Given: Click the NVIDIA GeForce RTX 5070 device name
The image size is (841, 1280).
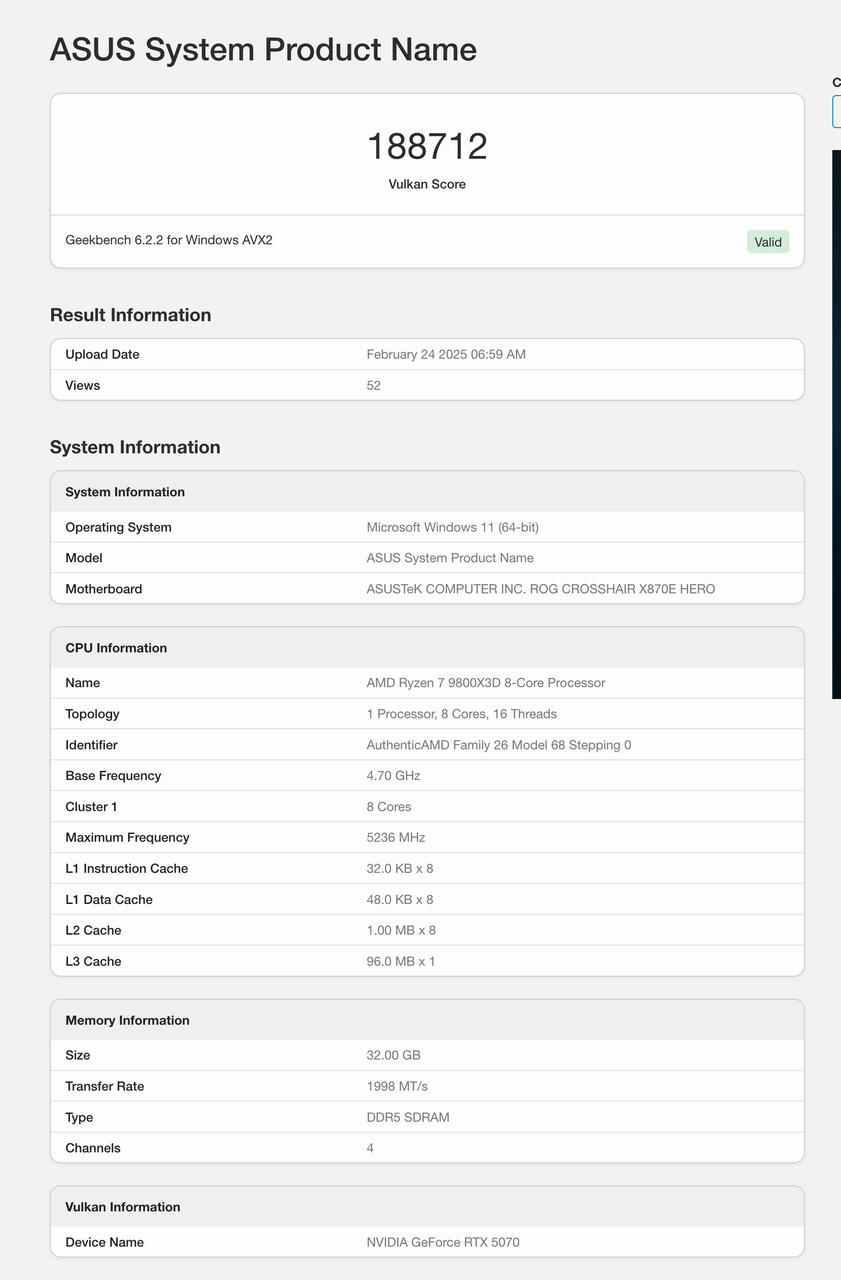Looking at the screenshot, I should pos(443,1242).
